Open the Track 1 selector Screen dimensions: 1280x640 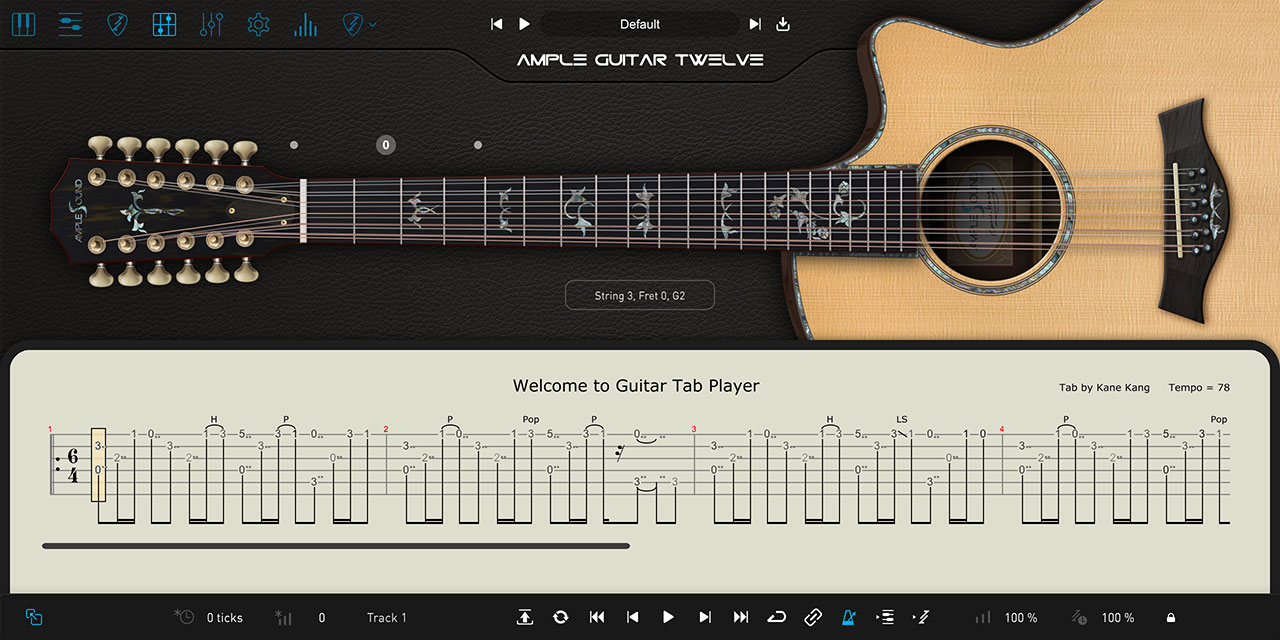click(387, 618)
